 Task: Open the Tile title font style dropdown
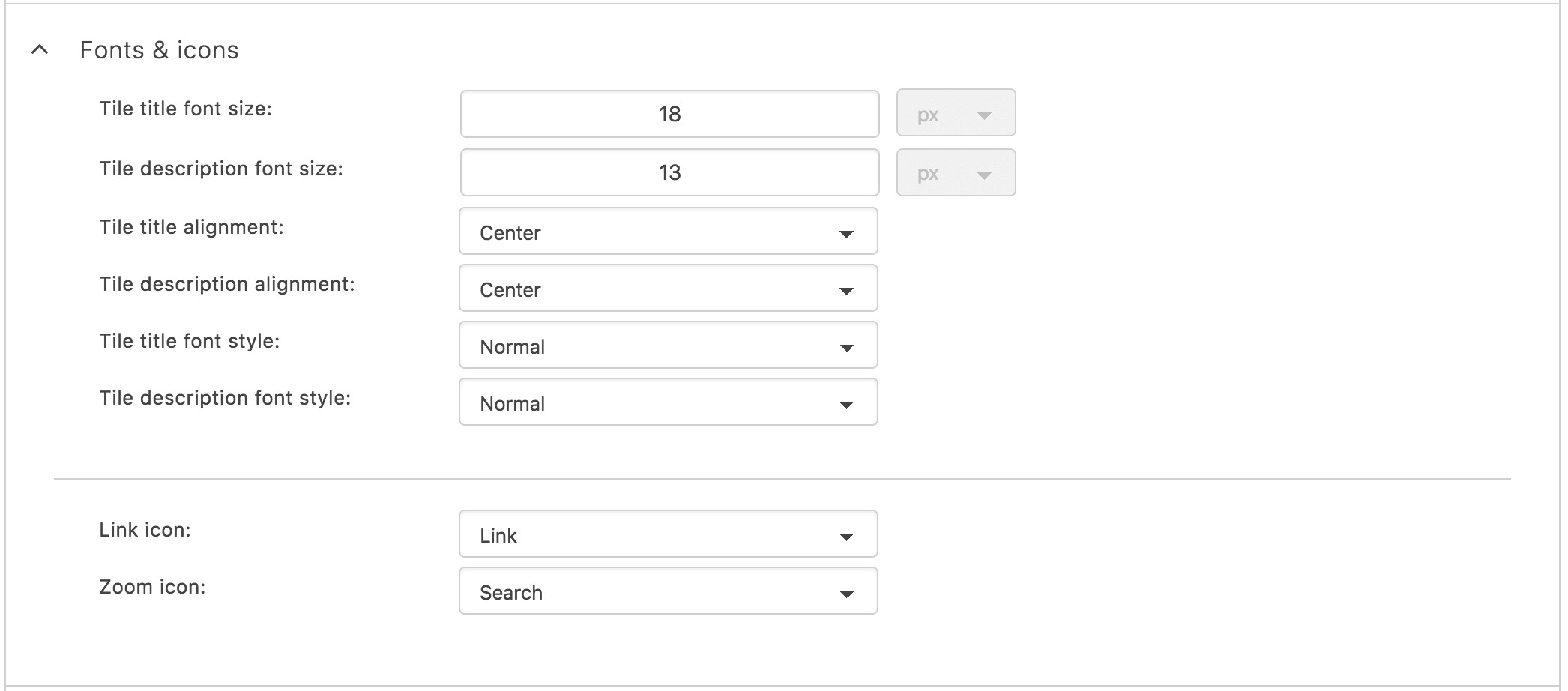pyautogui.click(x=667, y=345)
